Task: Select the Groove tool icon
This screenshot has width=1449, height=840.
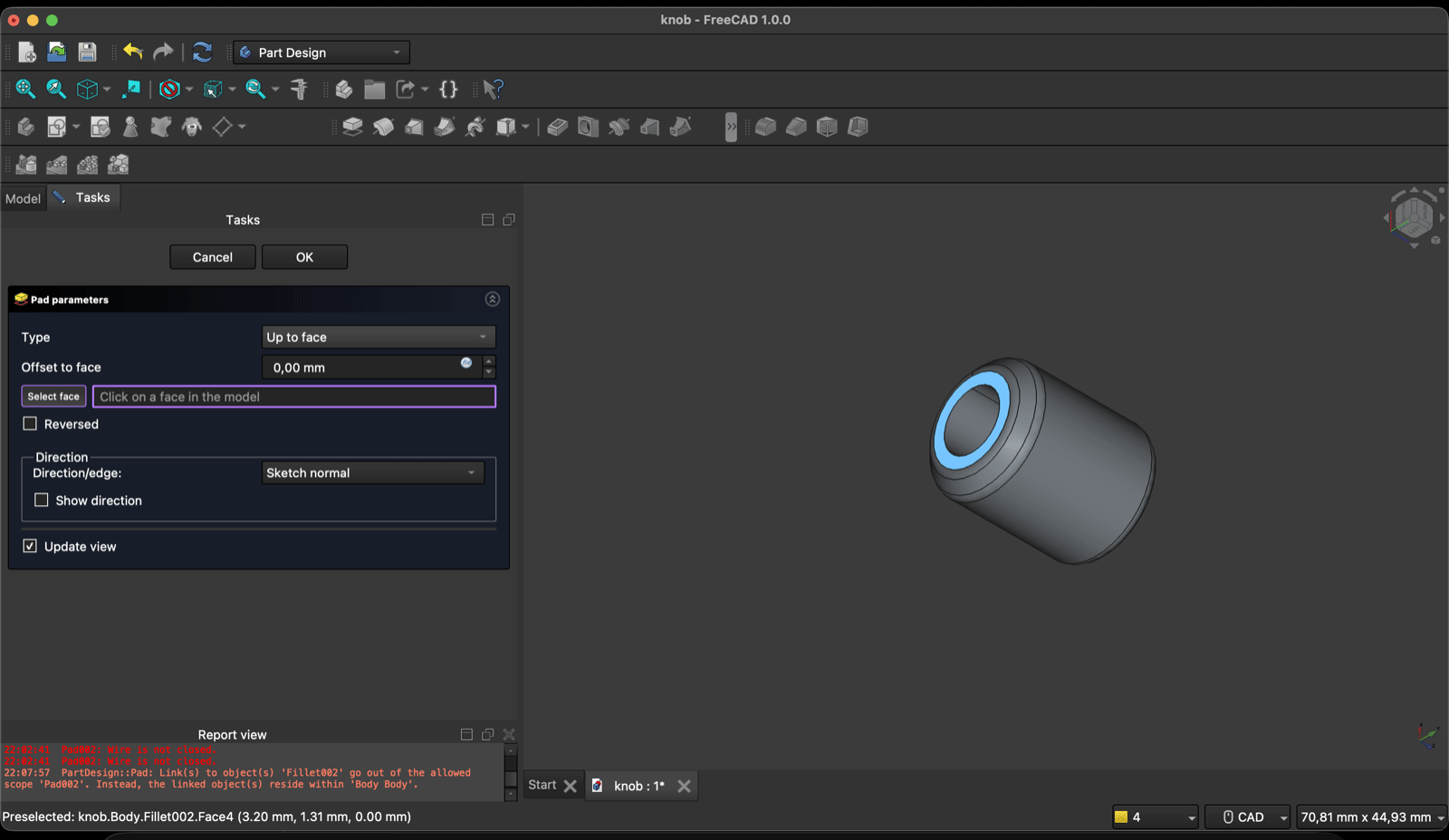Action: click(619, 127)
